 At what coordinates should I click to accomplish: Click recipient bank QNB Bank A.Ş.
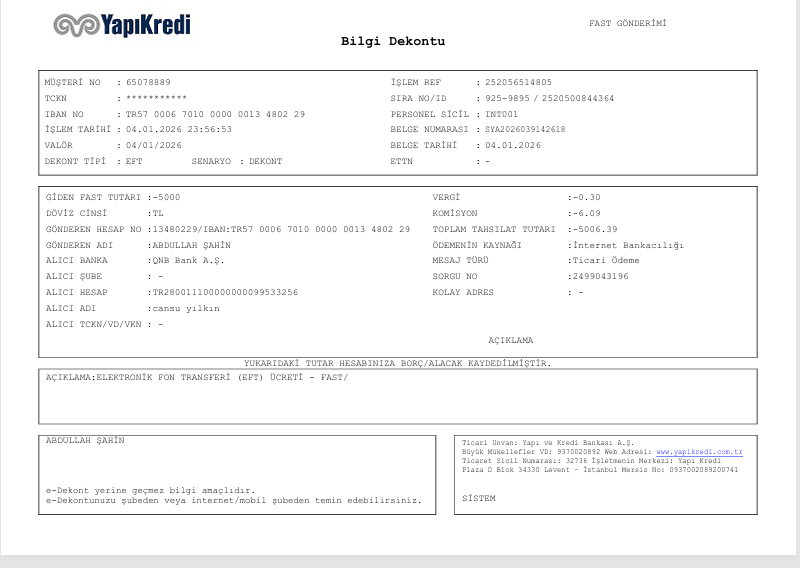coord(189,260)
